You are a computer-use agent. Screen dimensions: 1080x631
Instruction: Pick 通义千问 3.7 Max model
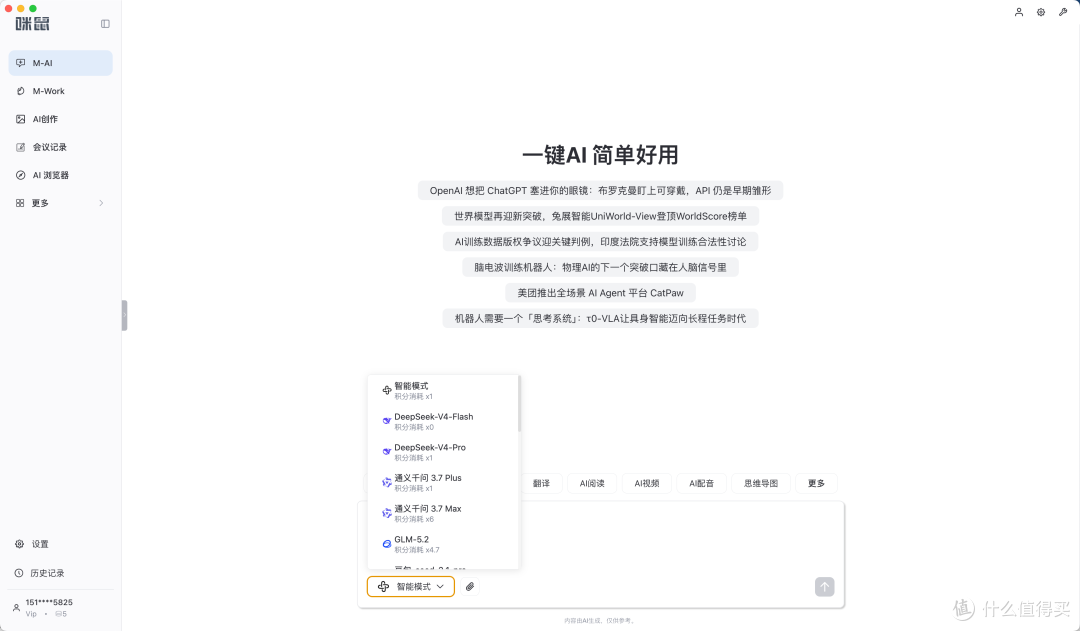click(442, 513)
